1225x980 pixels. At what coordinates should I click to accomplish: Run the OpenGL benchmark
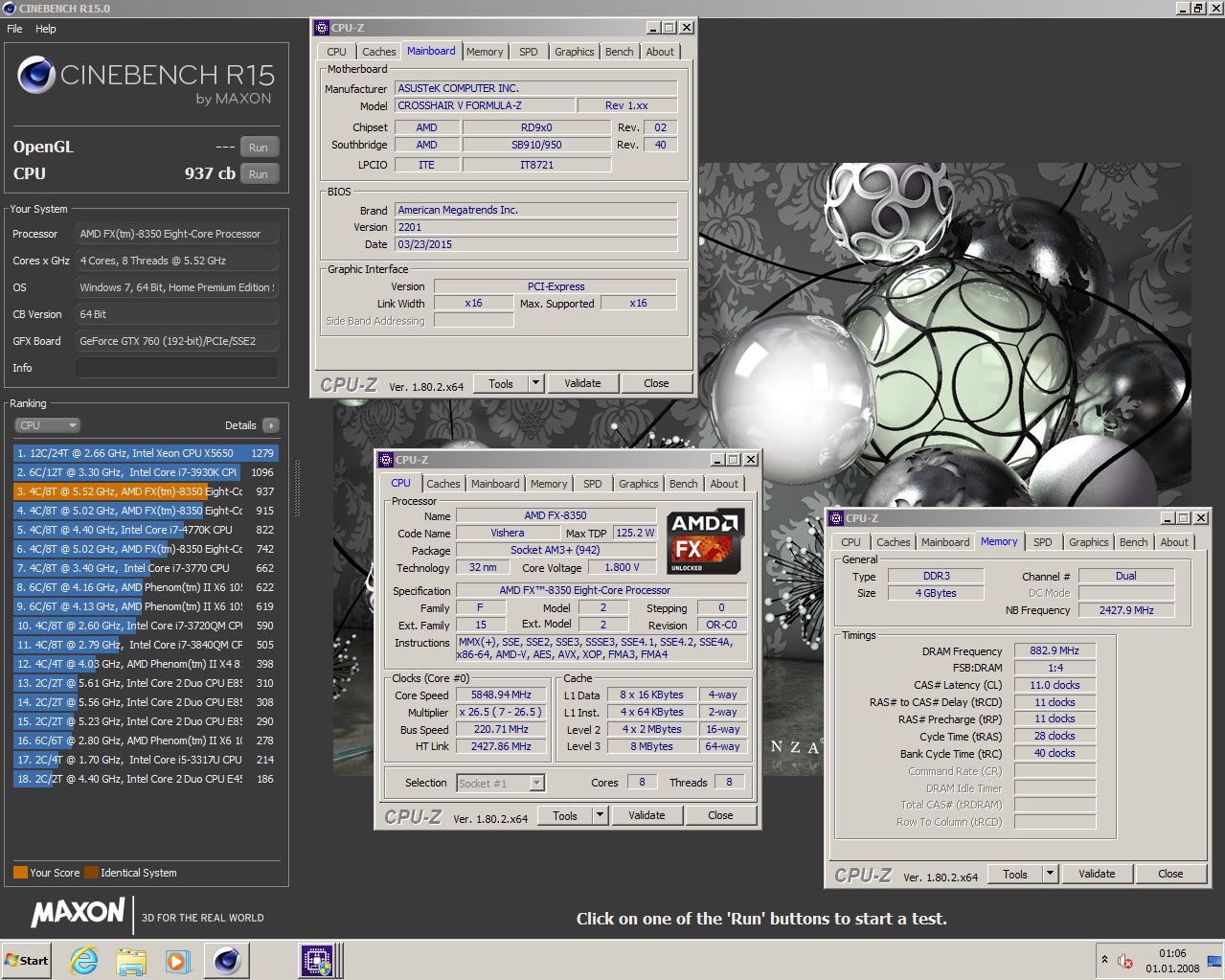[259, 147]
